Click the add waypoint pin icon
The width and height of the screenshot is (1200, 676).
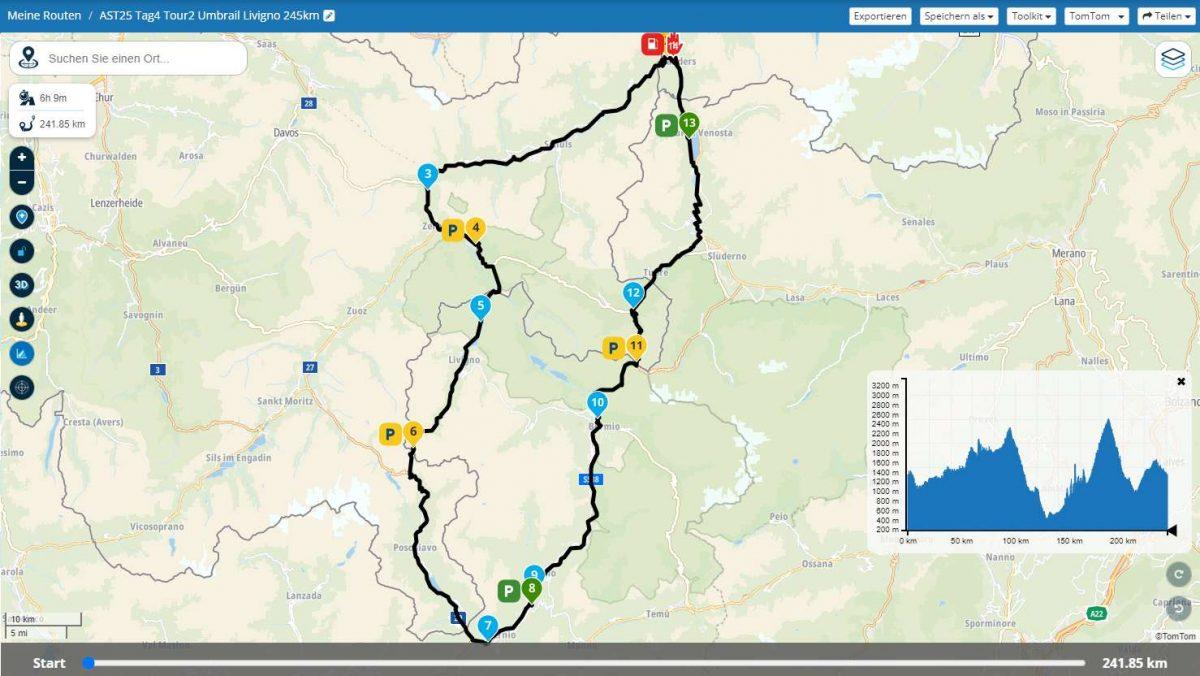tap(22, 217)
